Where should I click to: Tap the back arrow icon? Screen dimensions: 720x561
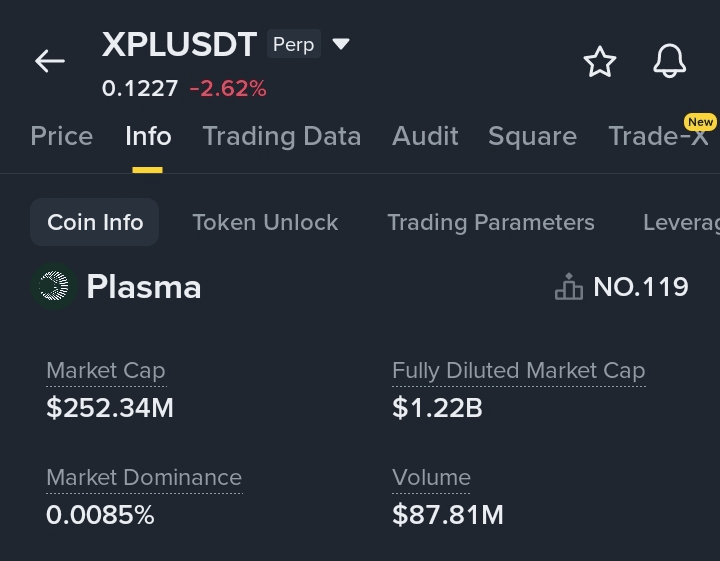[x=50, y=61]
